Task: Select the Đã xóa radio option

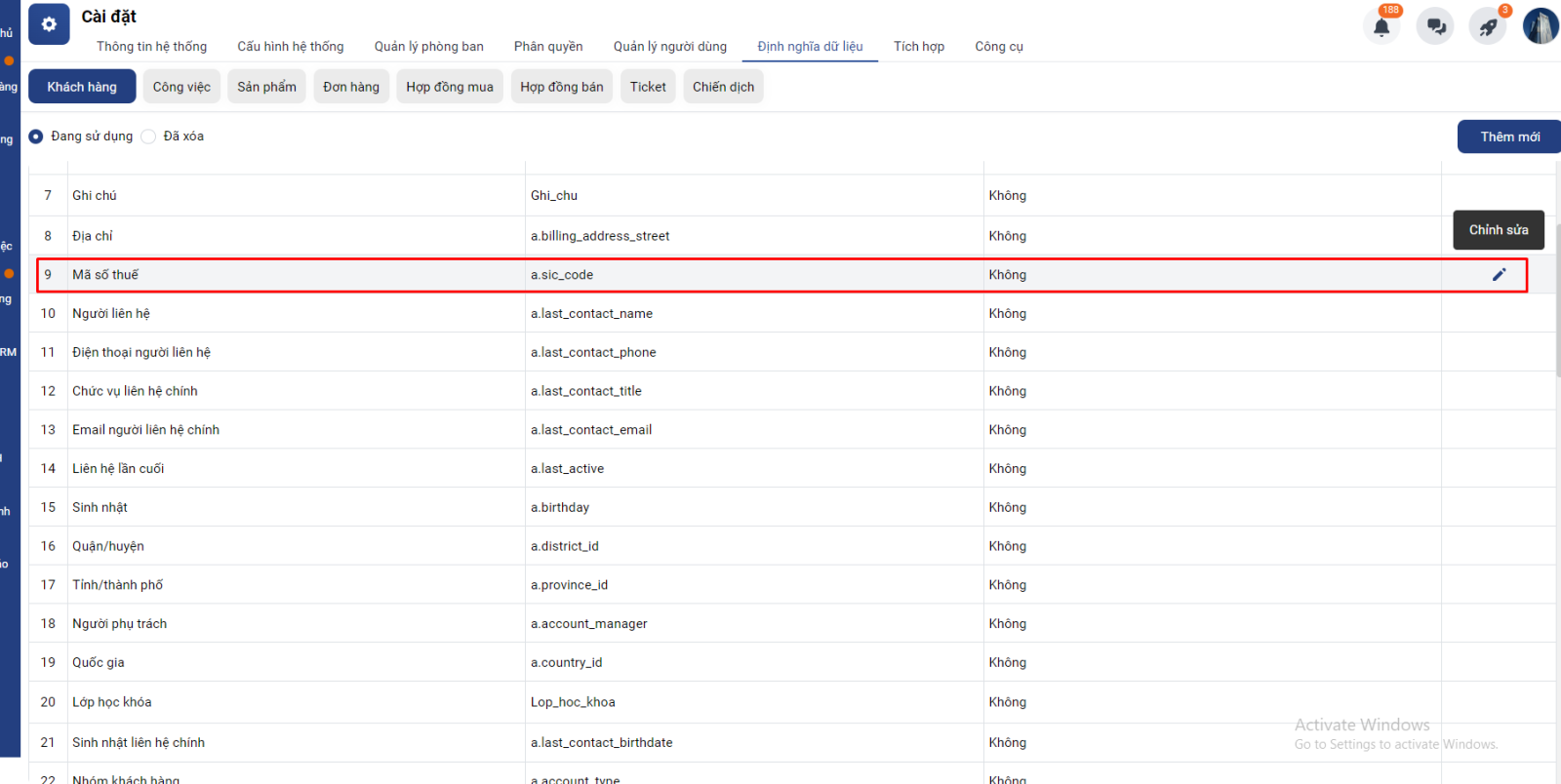Action: coord(148,137)
